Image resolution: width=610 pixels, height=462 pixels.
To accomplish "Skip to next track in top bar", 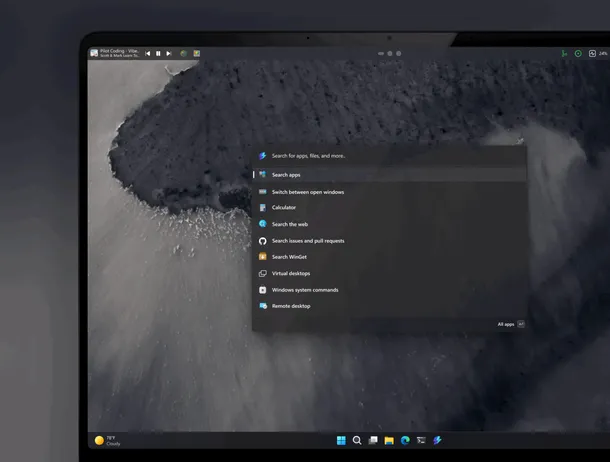I will tap(168, 54).
